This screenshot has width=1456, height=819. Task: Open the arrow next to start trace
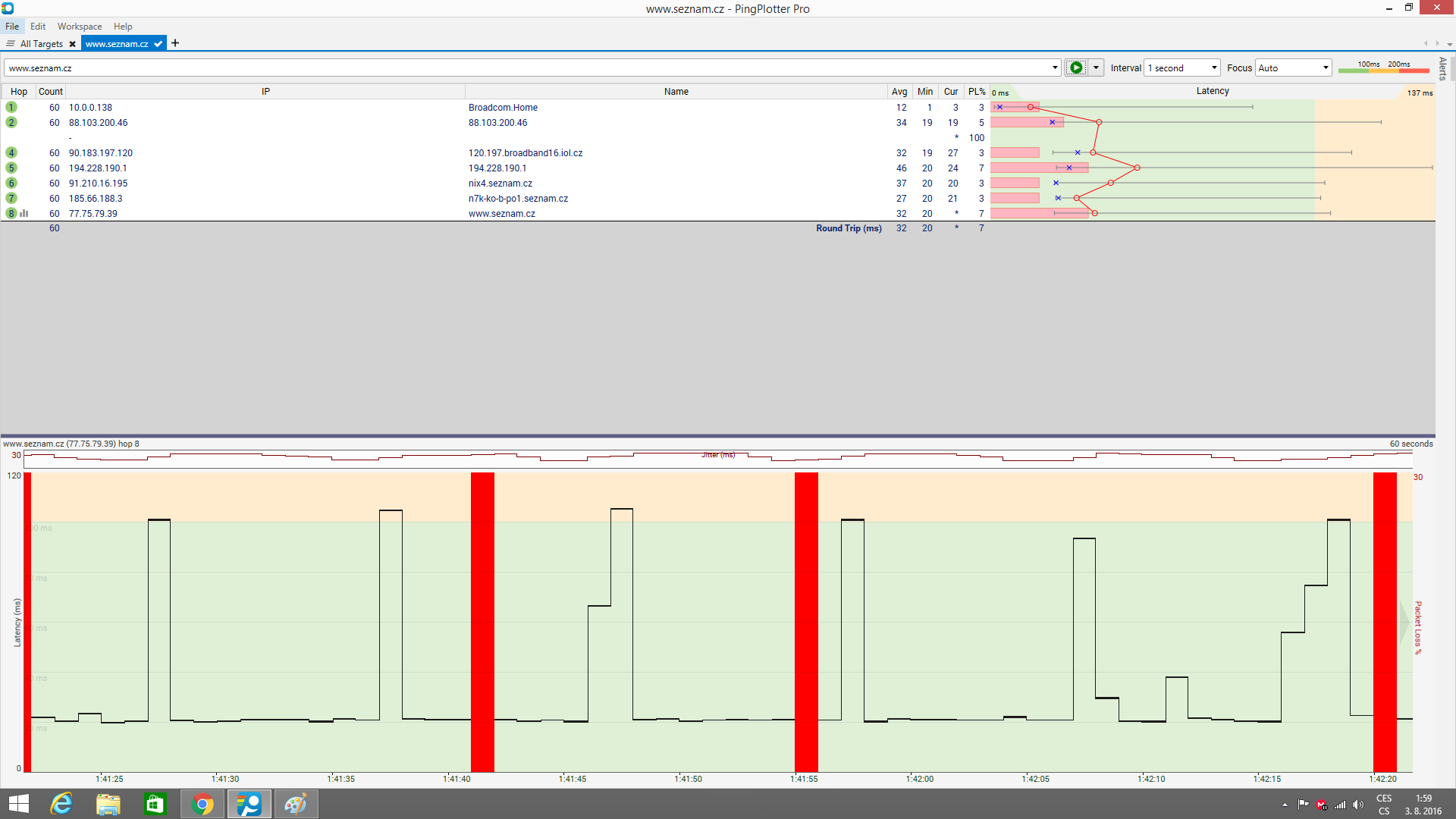(x=1096, y=67)
